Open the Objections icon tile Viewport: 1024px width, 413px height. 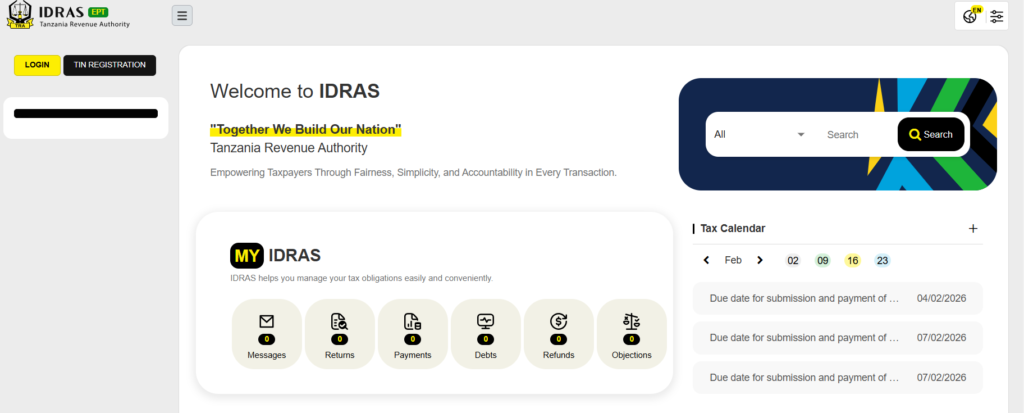tap(631, 334)
